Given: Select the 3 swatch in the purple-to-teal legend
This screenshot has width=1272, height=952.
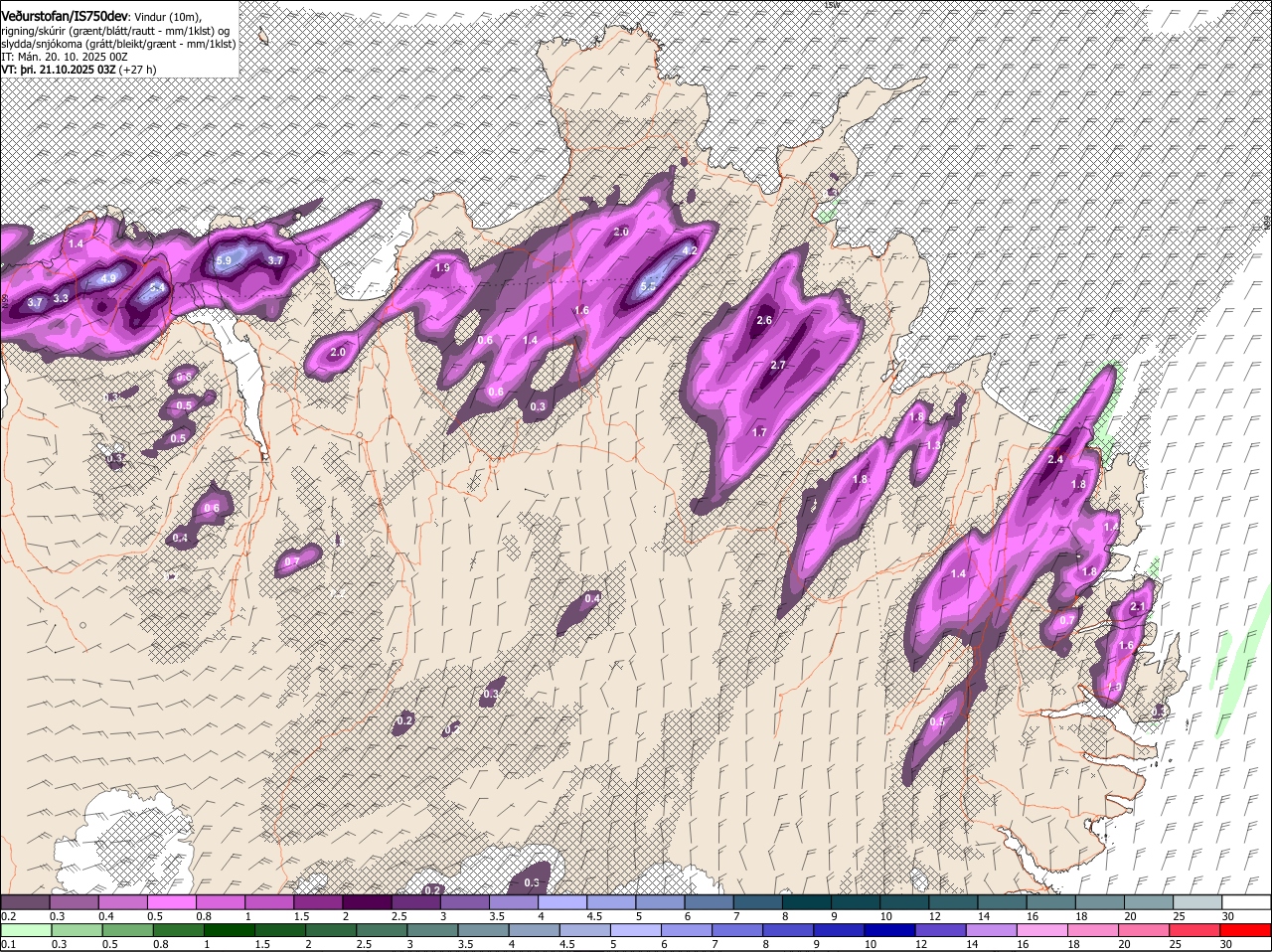Looking at the screenshot, I should click(x=464, y=902).
